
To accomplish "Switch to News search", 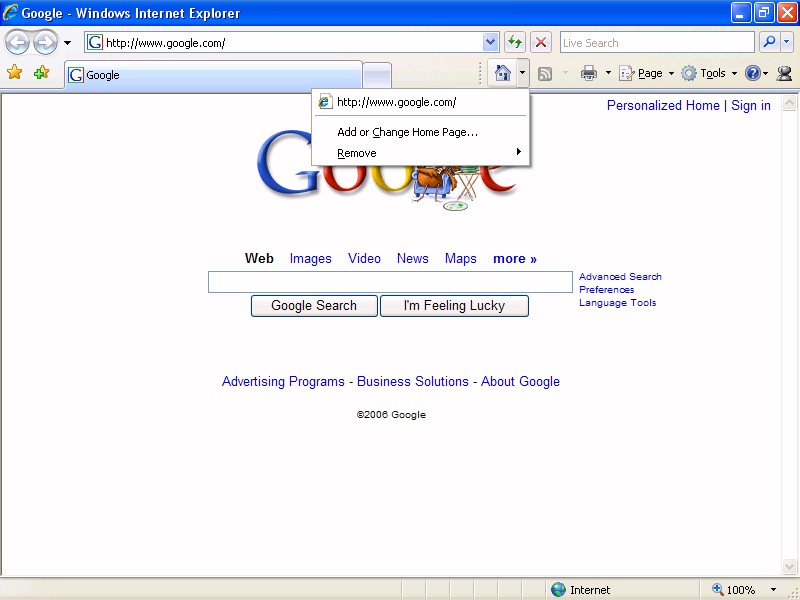I will (412, 259).
